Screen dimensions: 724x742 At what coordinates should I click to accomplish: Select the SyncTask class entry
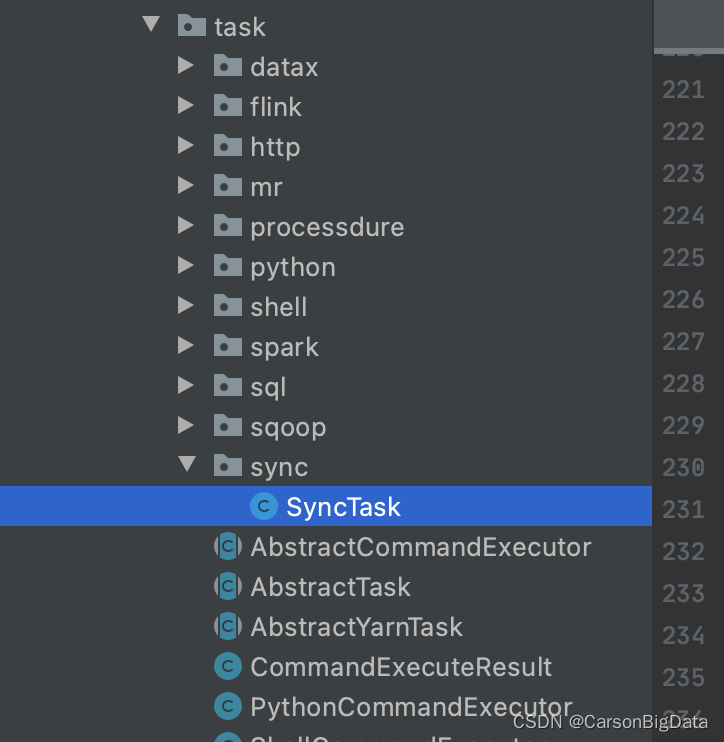pos(326,506)
